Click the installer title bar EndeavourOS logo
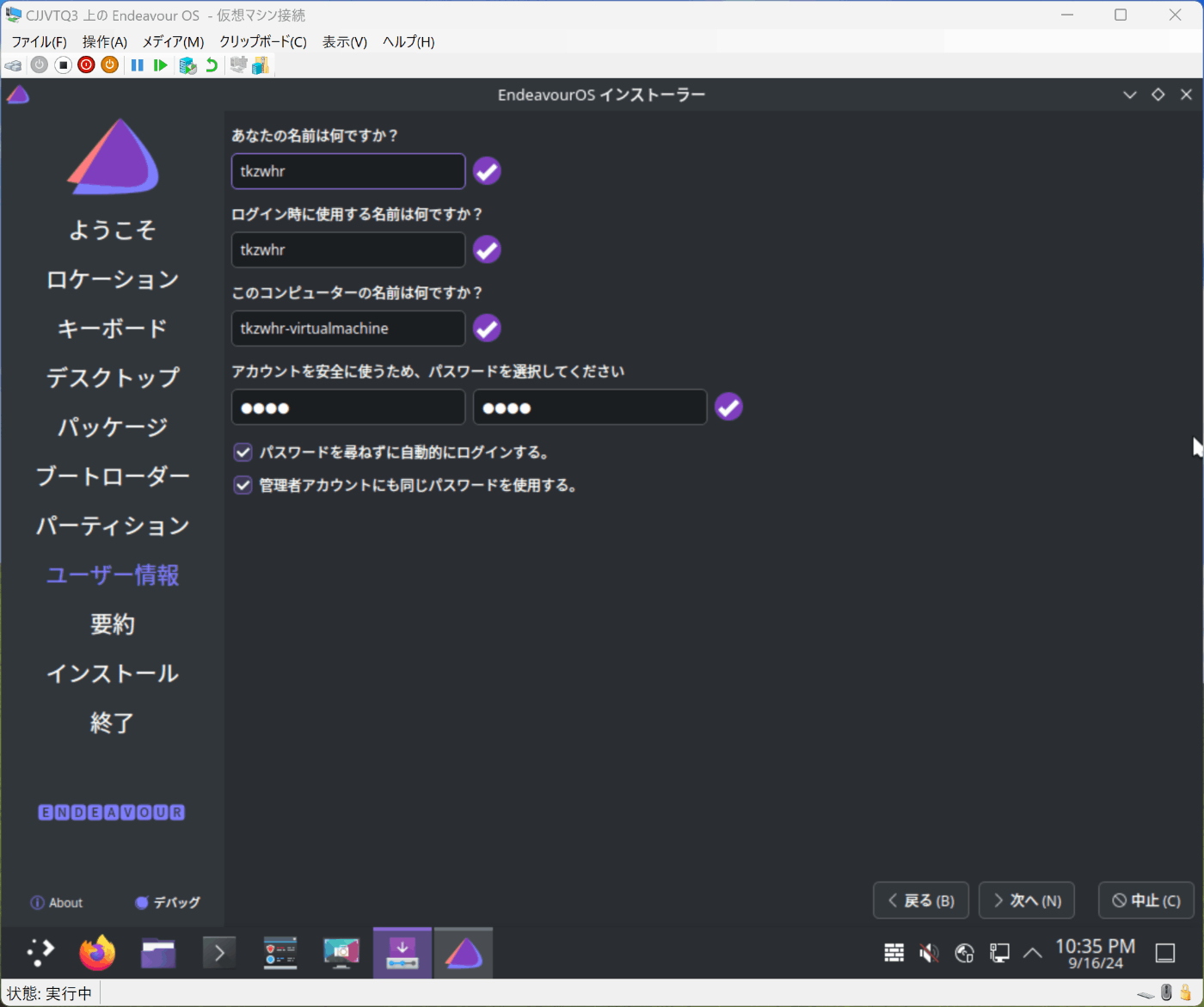The height and width of the screenshot is (1007, 1204). tap(18, 95)
